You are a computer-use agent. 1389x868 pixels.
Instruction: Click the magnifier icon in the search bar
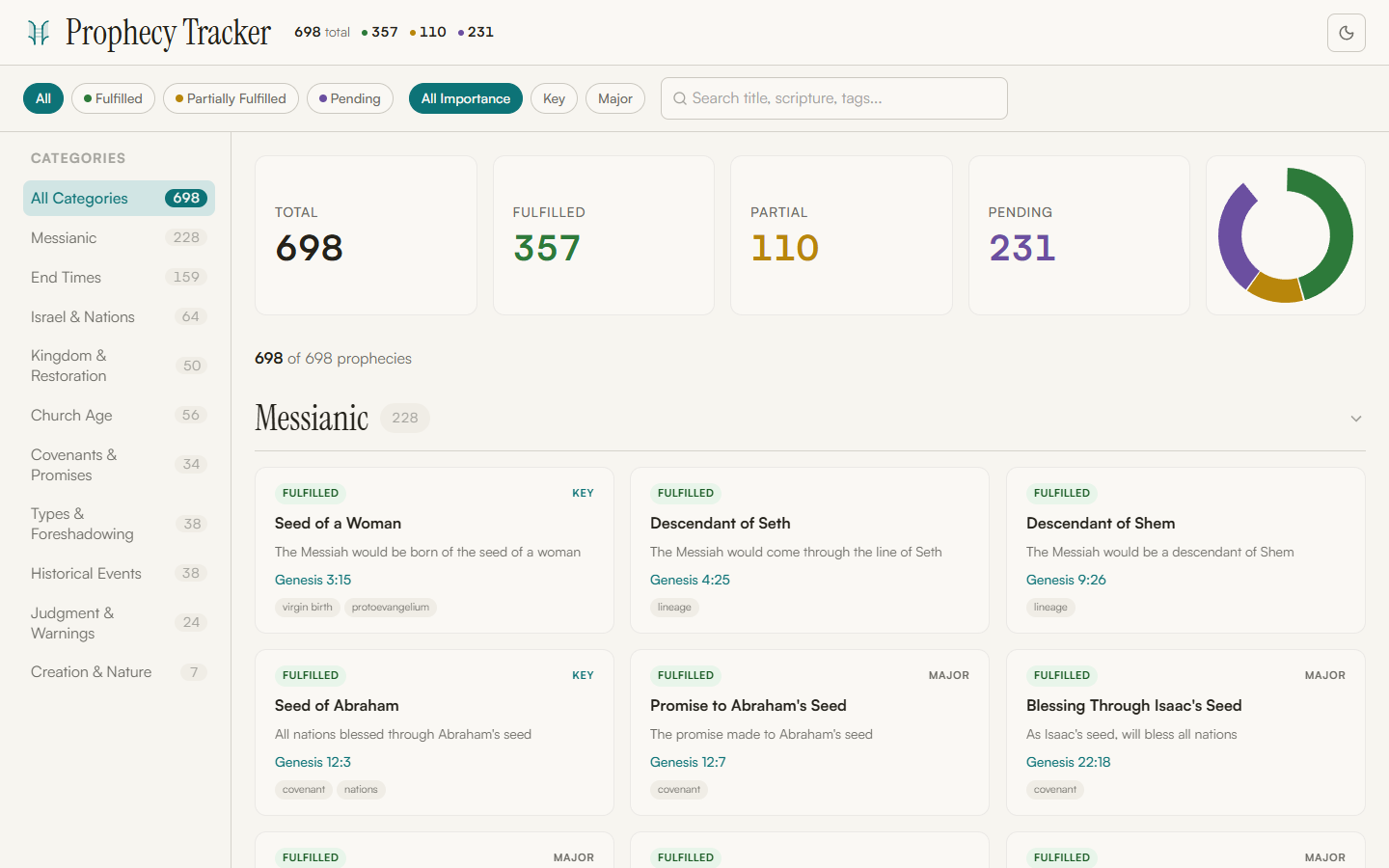click(x=680, y=98)
